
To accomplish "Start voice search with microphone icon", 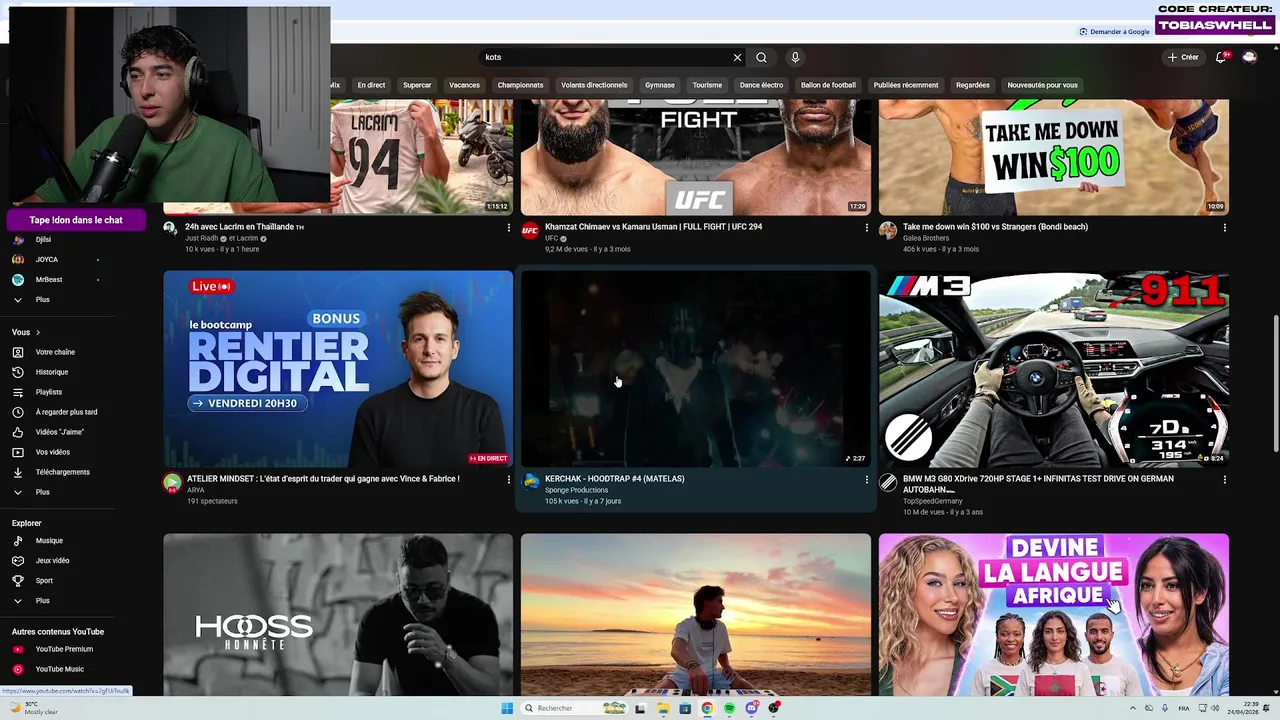I will [x=795, y=57].
